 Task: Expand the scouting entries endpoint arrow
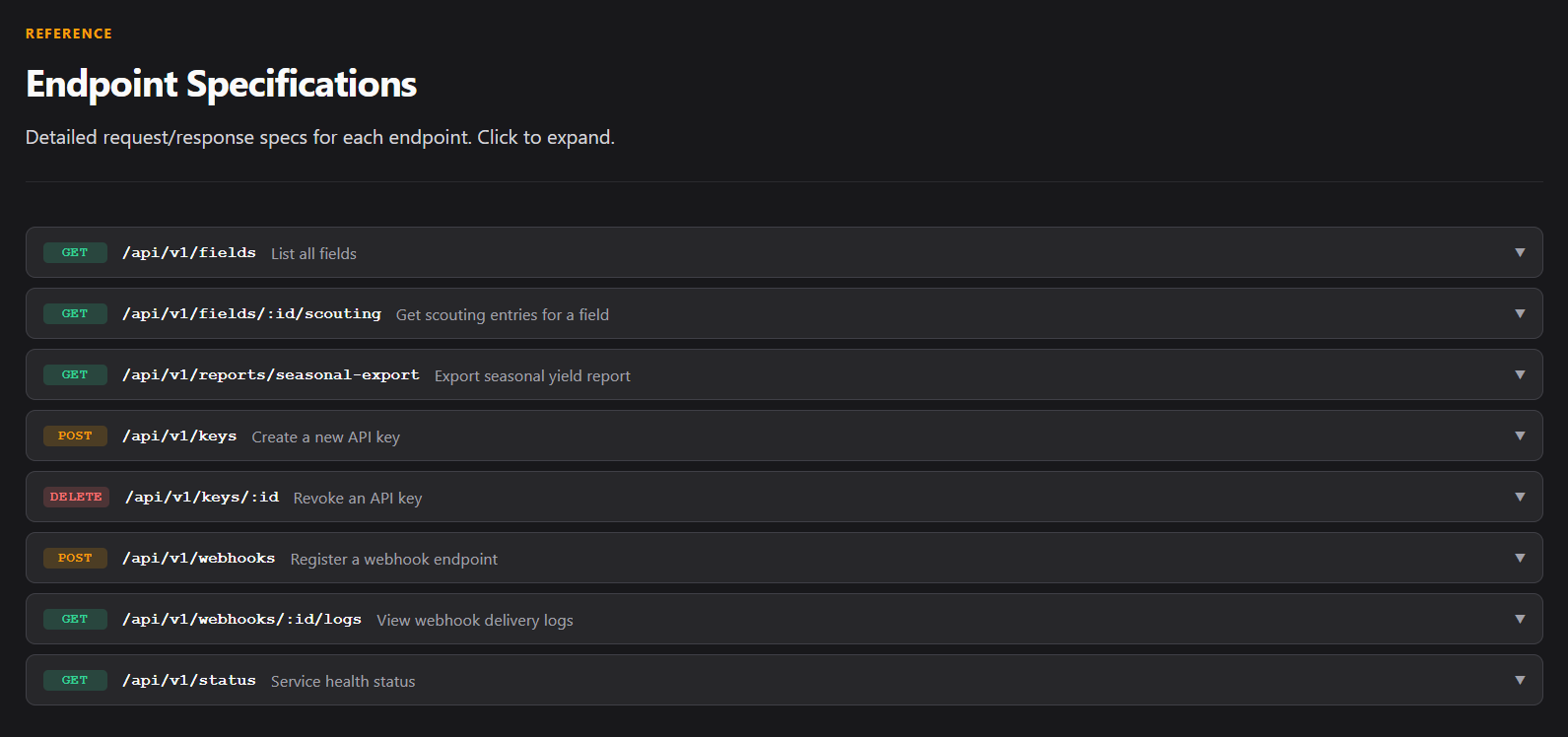(1520, 314)
